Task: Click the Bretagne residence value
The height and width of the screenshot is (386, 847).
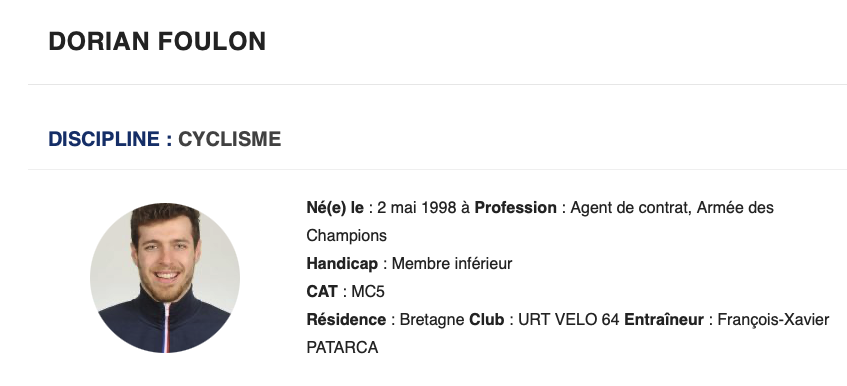Action: pos(432,320)
